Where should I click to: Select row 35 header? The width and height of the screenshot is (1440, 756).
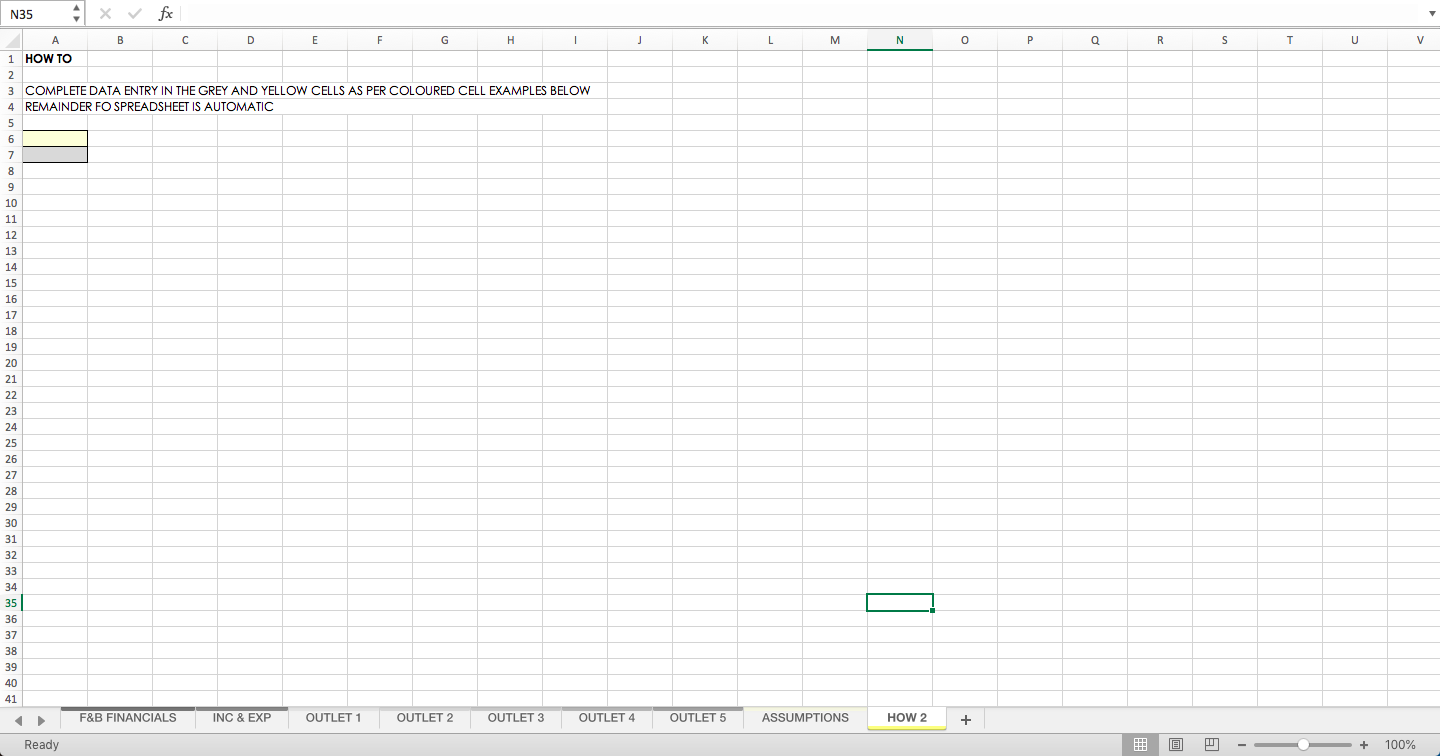pyautogui.click(x=11, y=603)
